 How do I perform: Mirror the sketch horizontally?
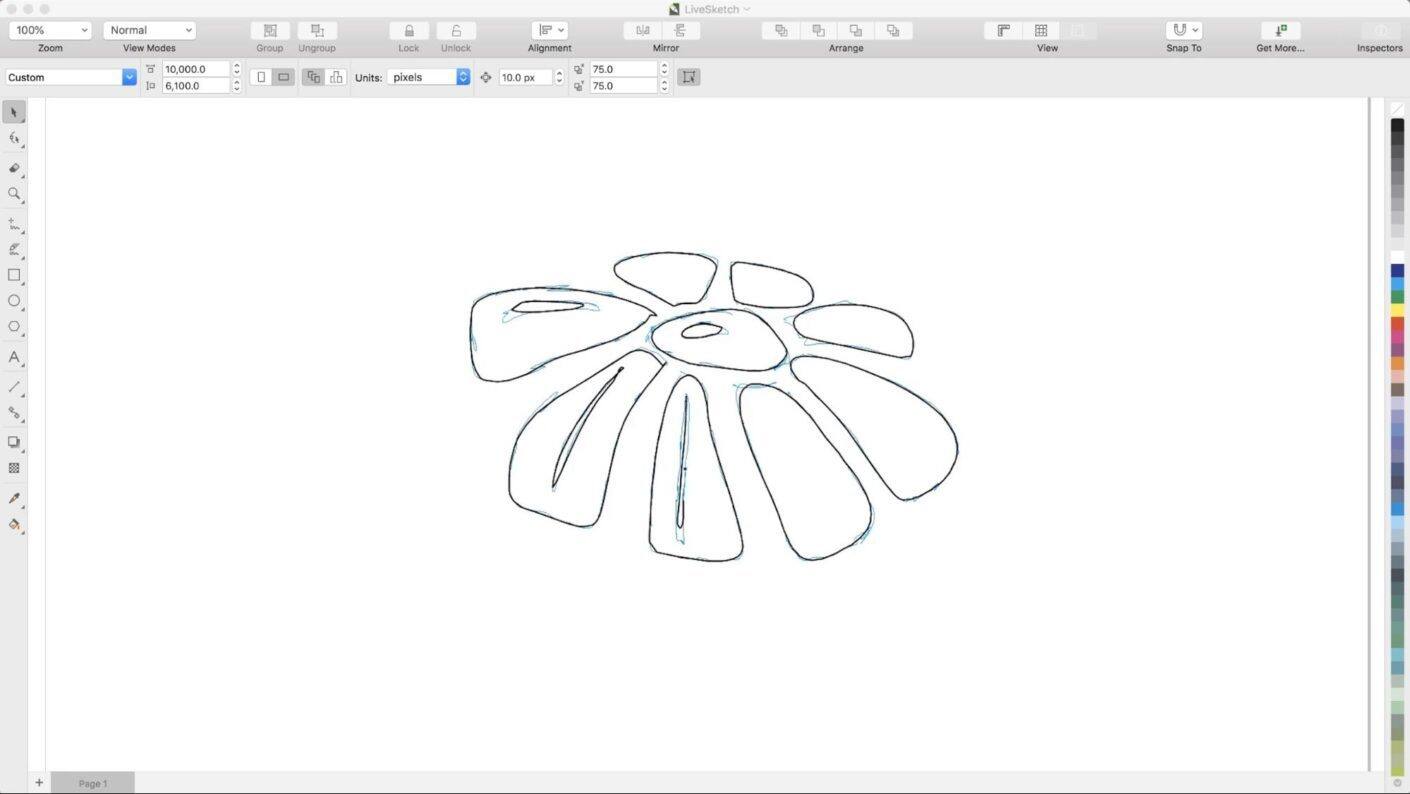point(642,30)
